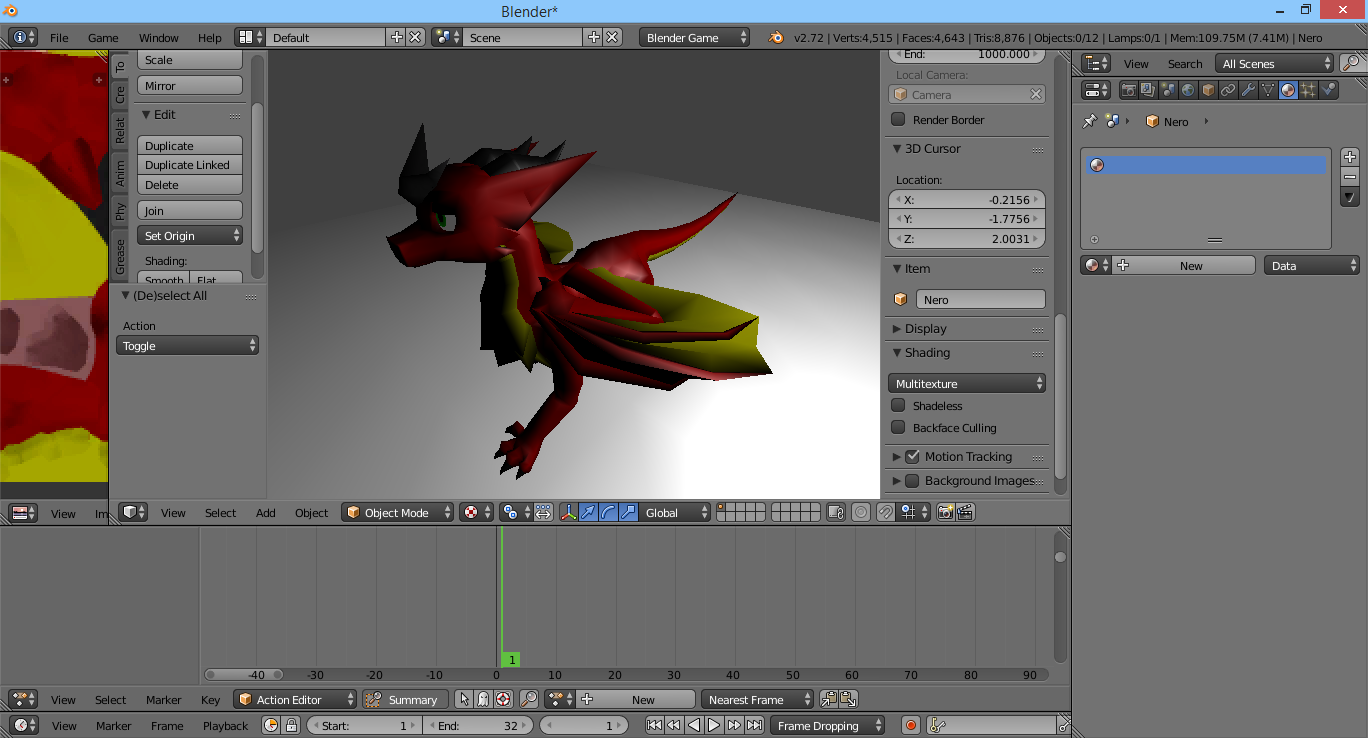1368x738 pixels.
Task: Toggle layer lock to scene icon
Action: tap(837, 512)
